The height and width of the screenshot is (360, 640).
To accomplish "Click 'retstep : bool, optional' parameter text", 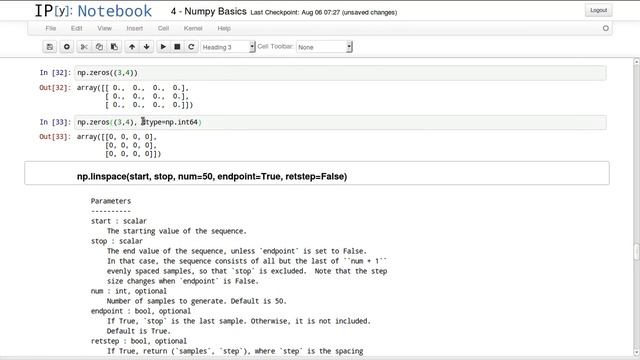I will pos(139,341).
